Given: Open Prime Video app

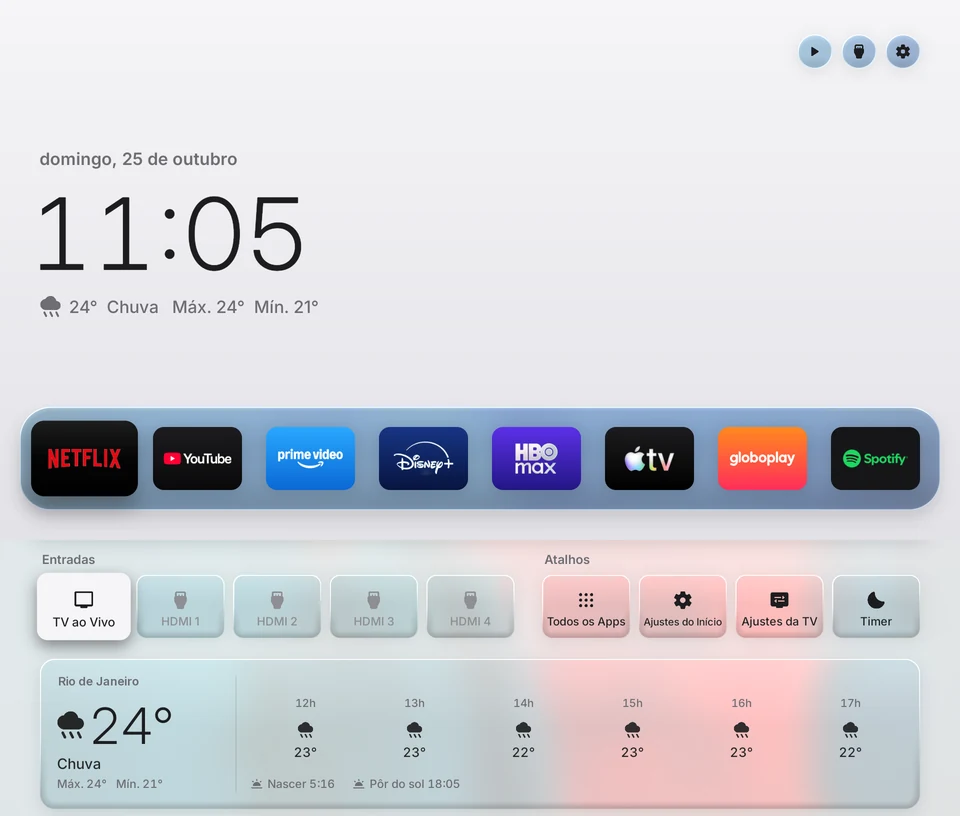Looking at the screenshot, I should click(x=310, y=459).
